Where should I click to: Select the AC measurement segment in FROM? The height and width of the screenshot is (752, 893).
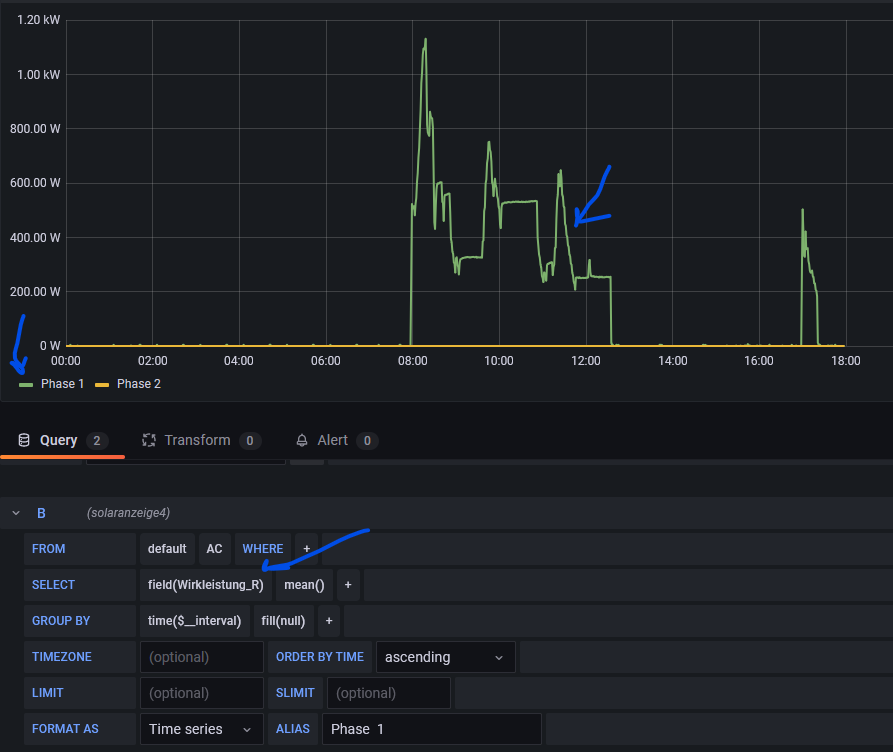click(214, 549)
